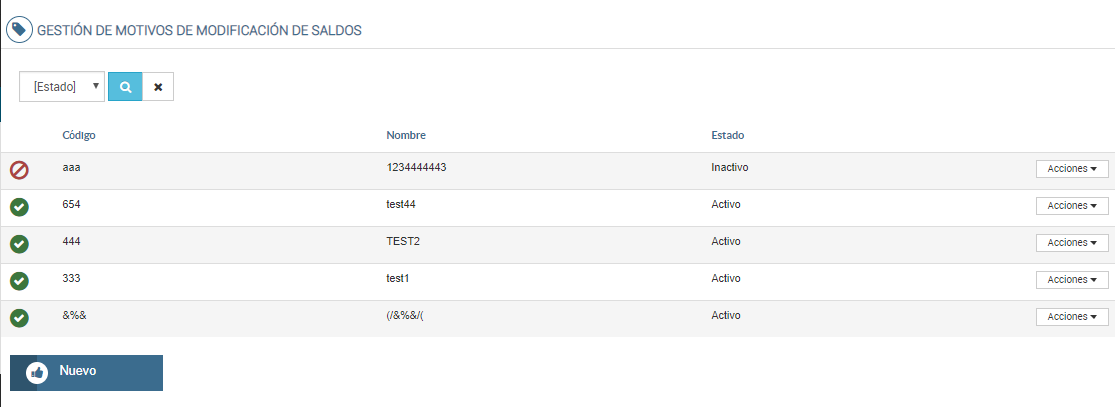Click the red inactive icon for row aaa

(19, 170)
